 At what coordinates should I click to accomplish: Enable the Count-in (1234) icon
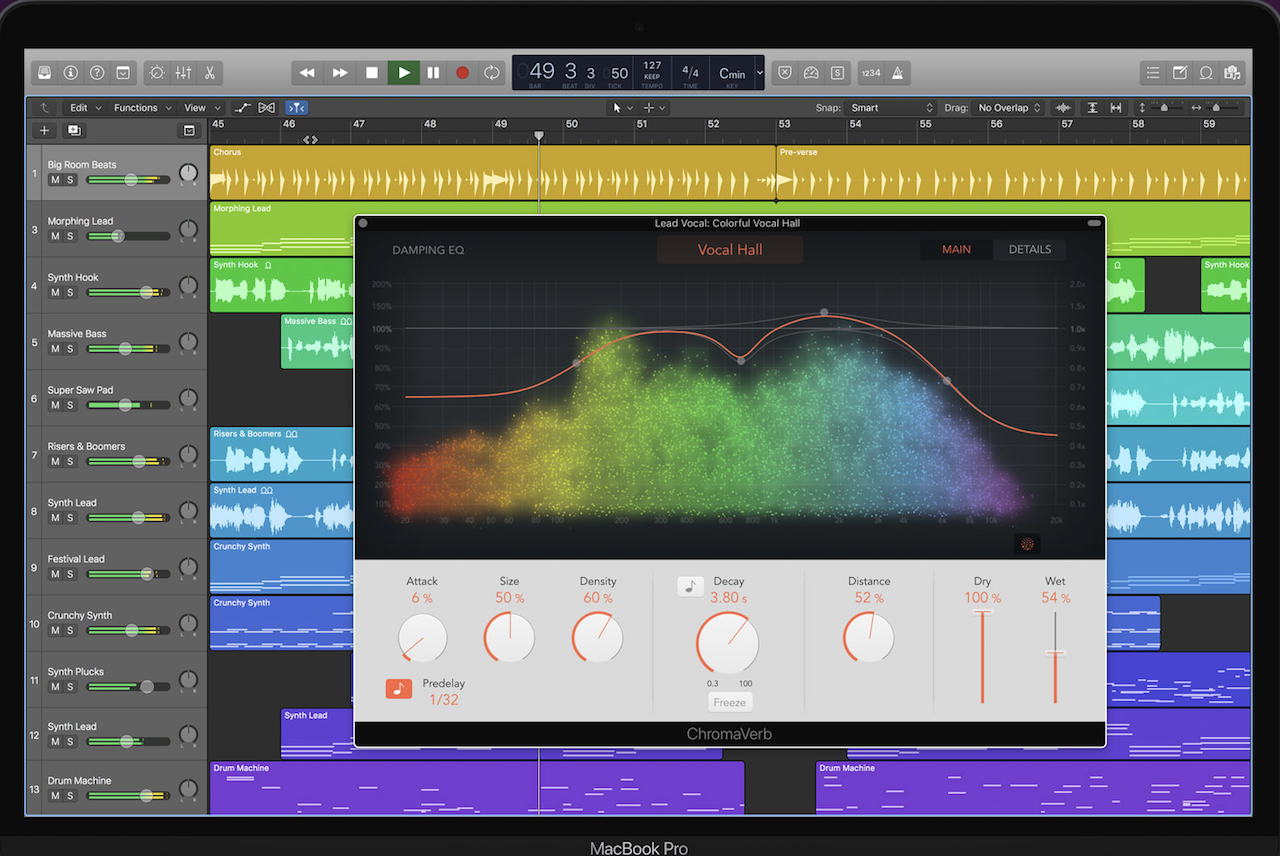(x=870, y=72)
